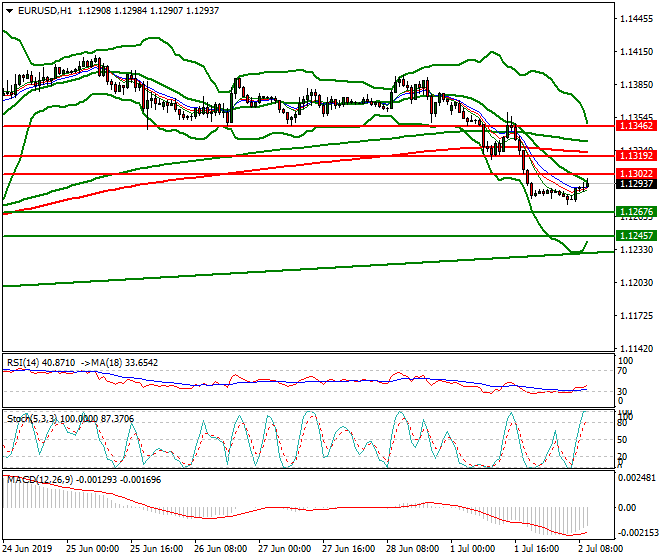Click the 25 Jun 00:00 time axis label
Screen dimensions: 660x560
pos(93,549)
